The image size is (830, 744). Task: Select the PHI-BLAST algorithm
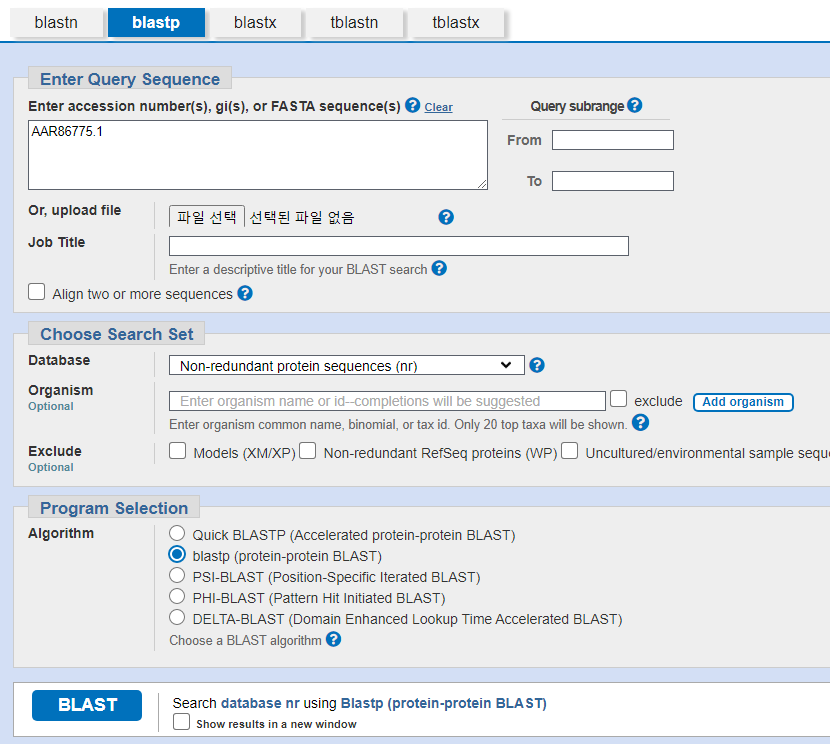tap(177, 596)
